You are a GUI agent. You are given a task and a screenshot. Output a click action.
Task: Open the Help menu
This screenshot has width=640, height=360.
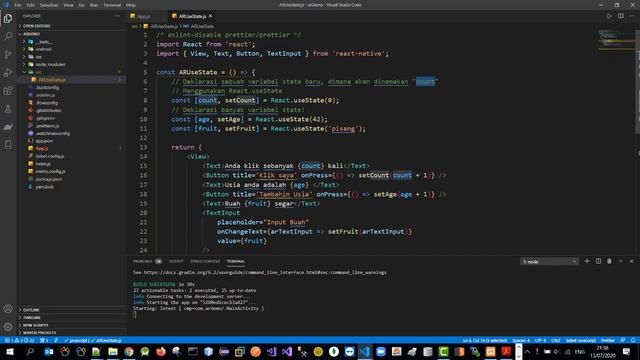pos(131,5)
